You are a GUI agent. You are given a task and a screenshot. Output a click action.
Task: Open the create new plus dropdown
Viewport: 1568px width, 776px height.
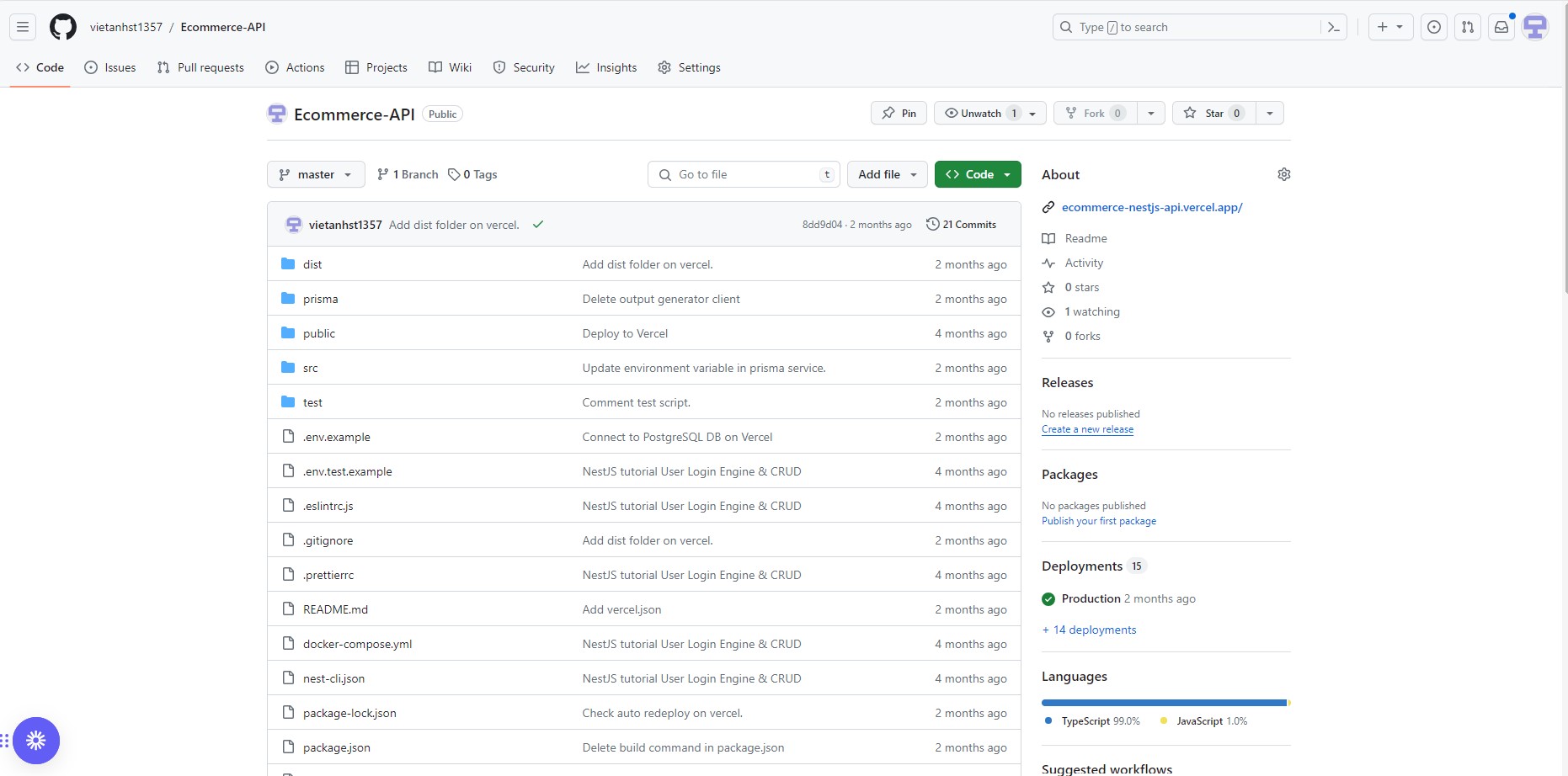coord(1390,27)
